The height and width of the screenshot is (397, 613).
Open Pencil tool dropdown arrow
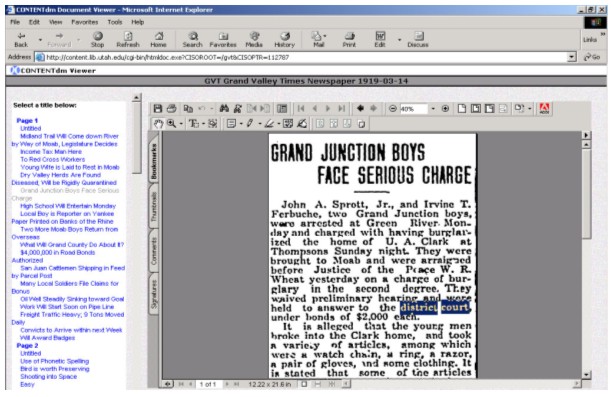[260, 124]
